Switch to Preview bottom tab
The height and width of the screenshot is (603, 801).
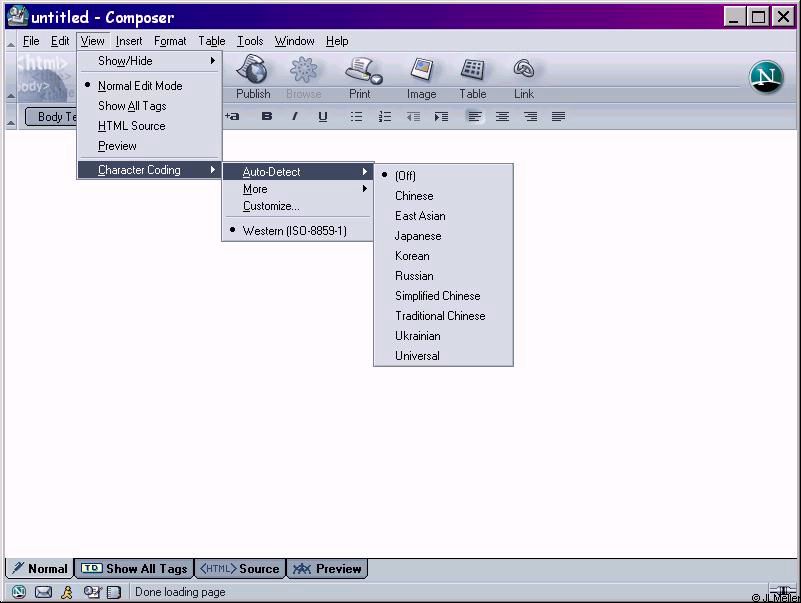tap(327, 568)
